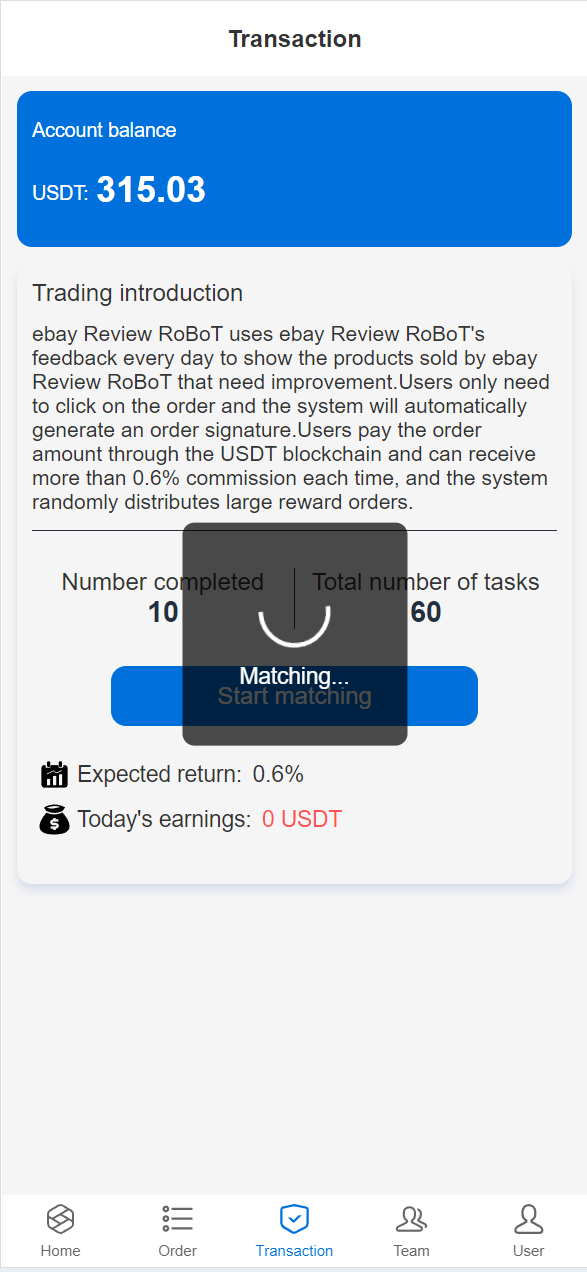Switch to the Home tab label
Image resolution: width=587 pixels, height=1272 pixels.
(61, 1251)
